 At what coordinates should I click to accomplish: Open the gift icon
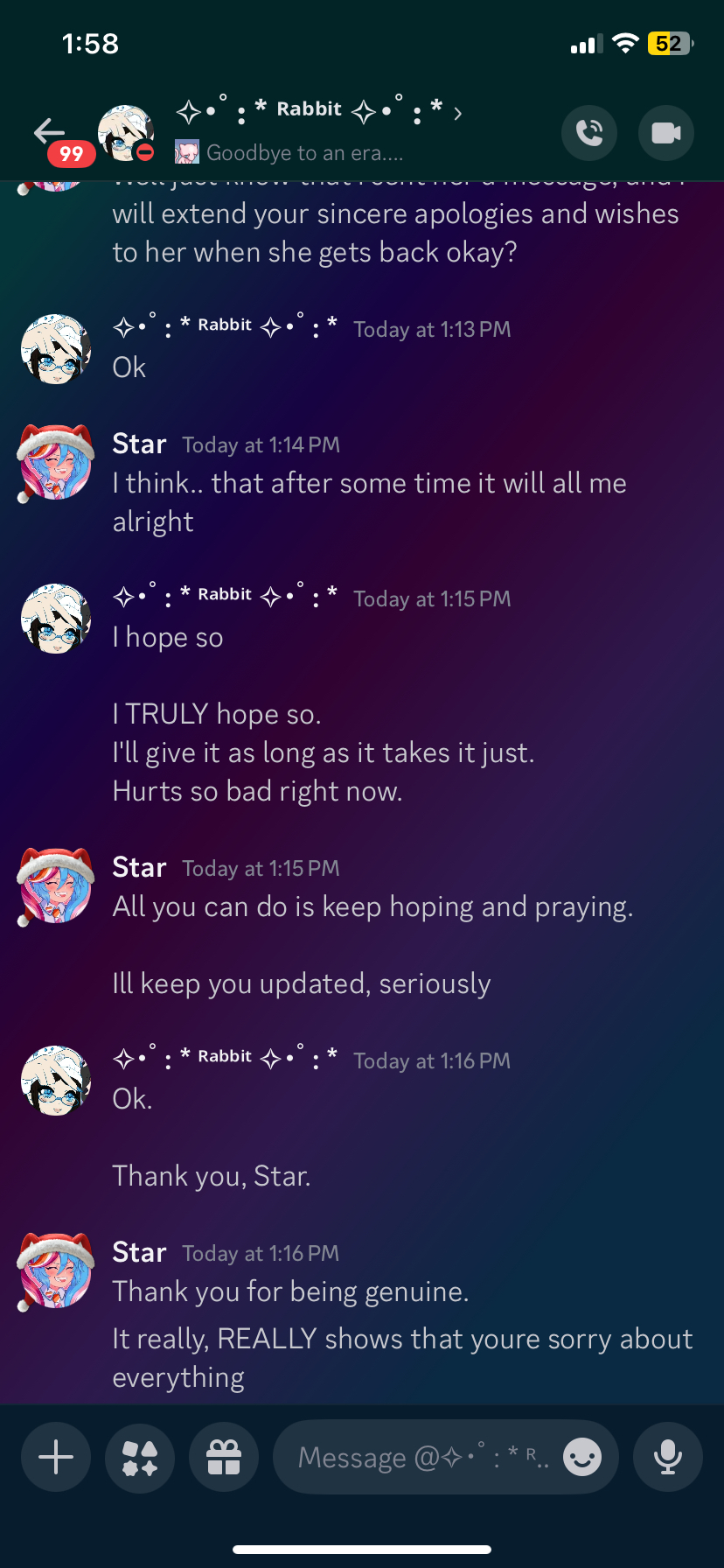pyautogui.click(x=224, y=1458)
